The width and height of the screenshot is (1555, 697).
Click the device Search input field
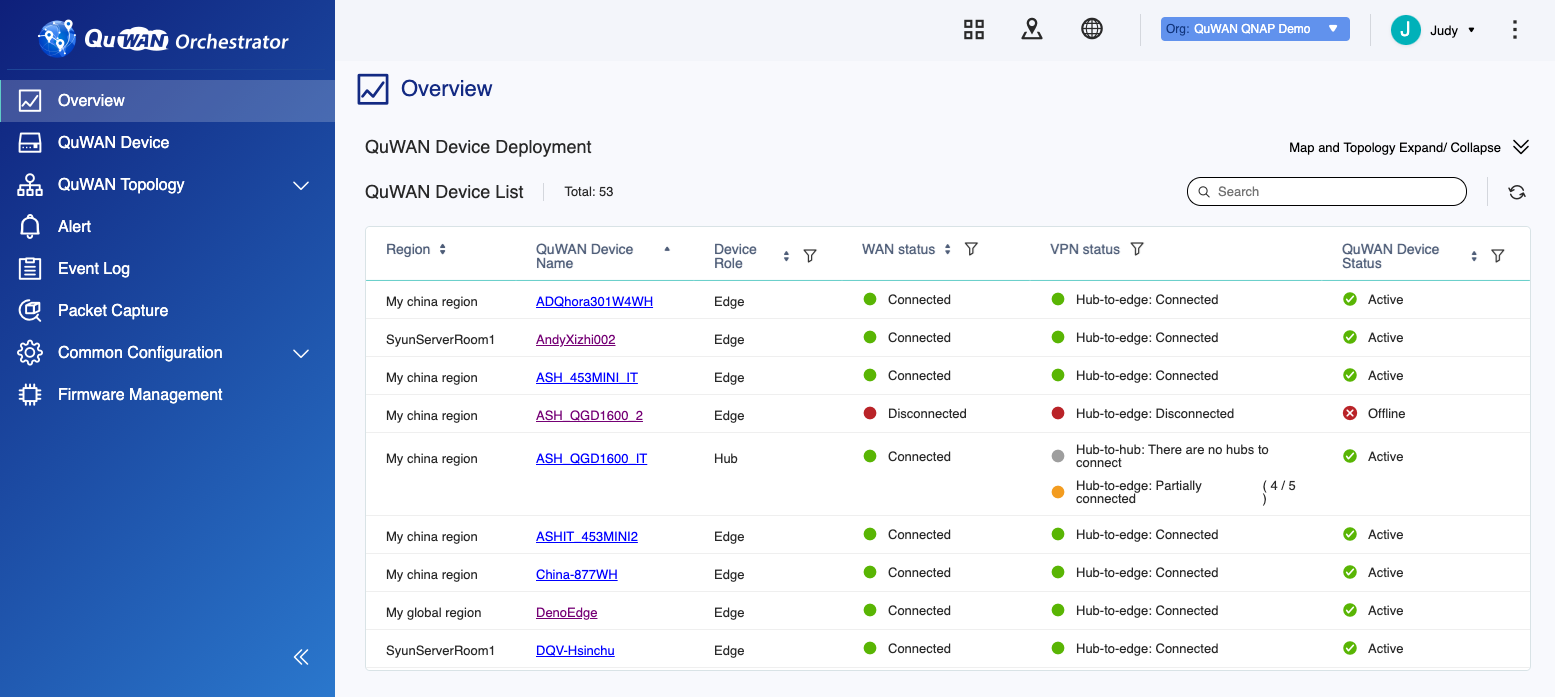1326,191
